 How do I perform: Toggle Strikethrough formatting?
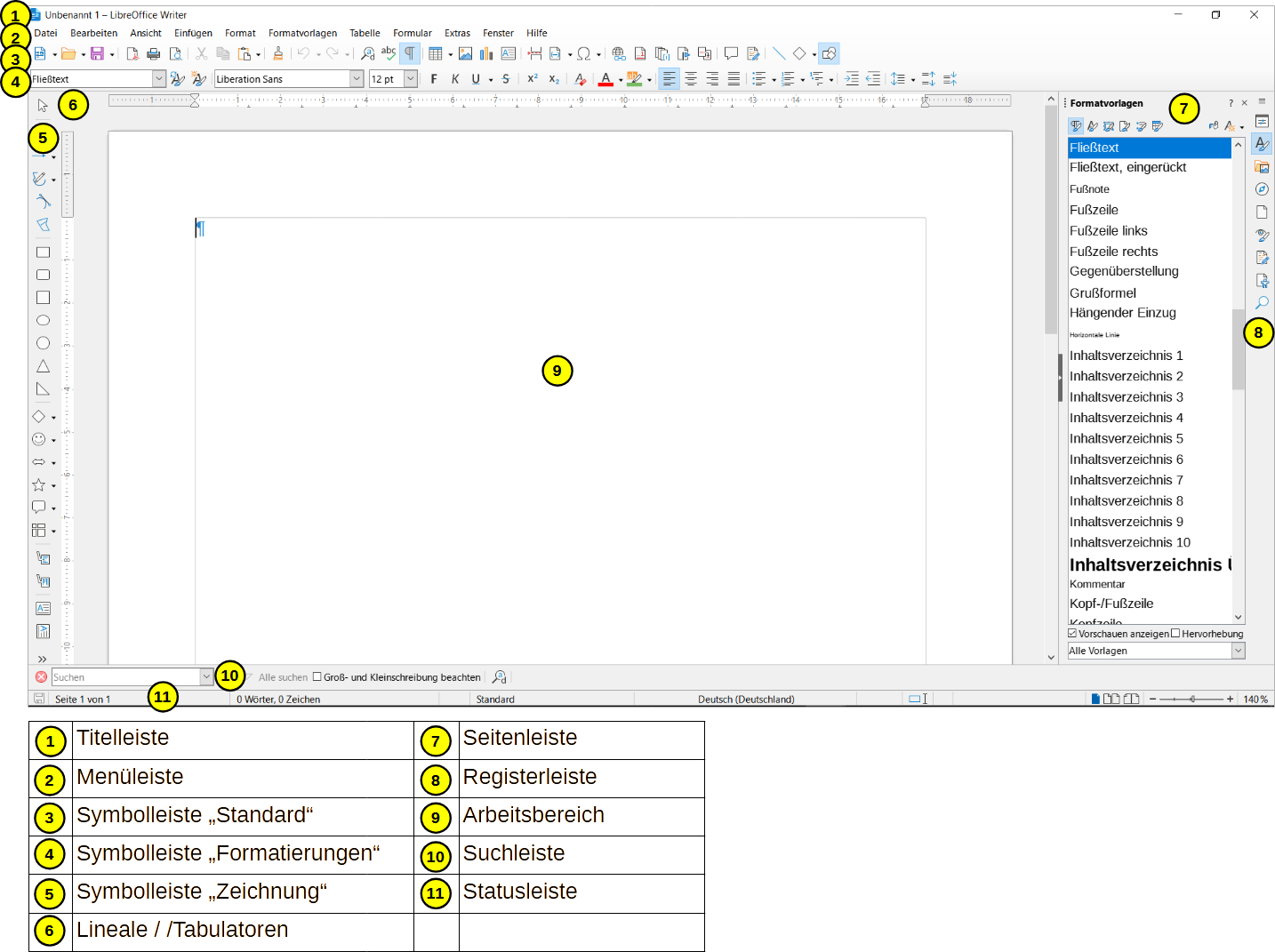coord(506,79)
